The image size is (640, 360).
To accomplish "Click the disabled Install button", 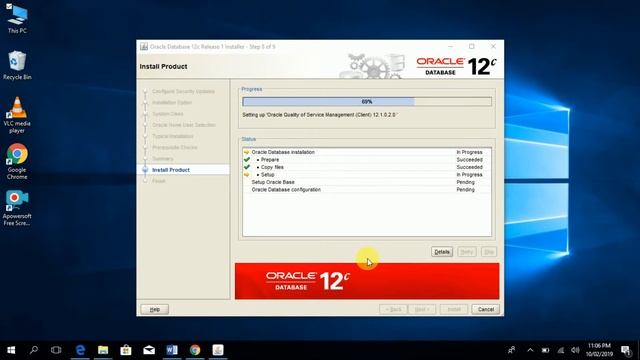I will pyautogui.click(x=454, y=309).
